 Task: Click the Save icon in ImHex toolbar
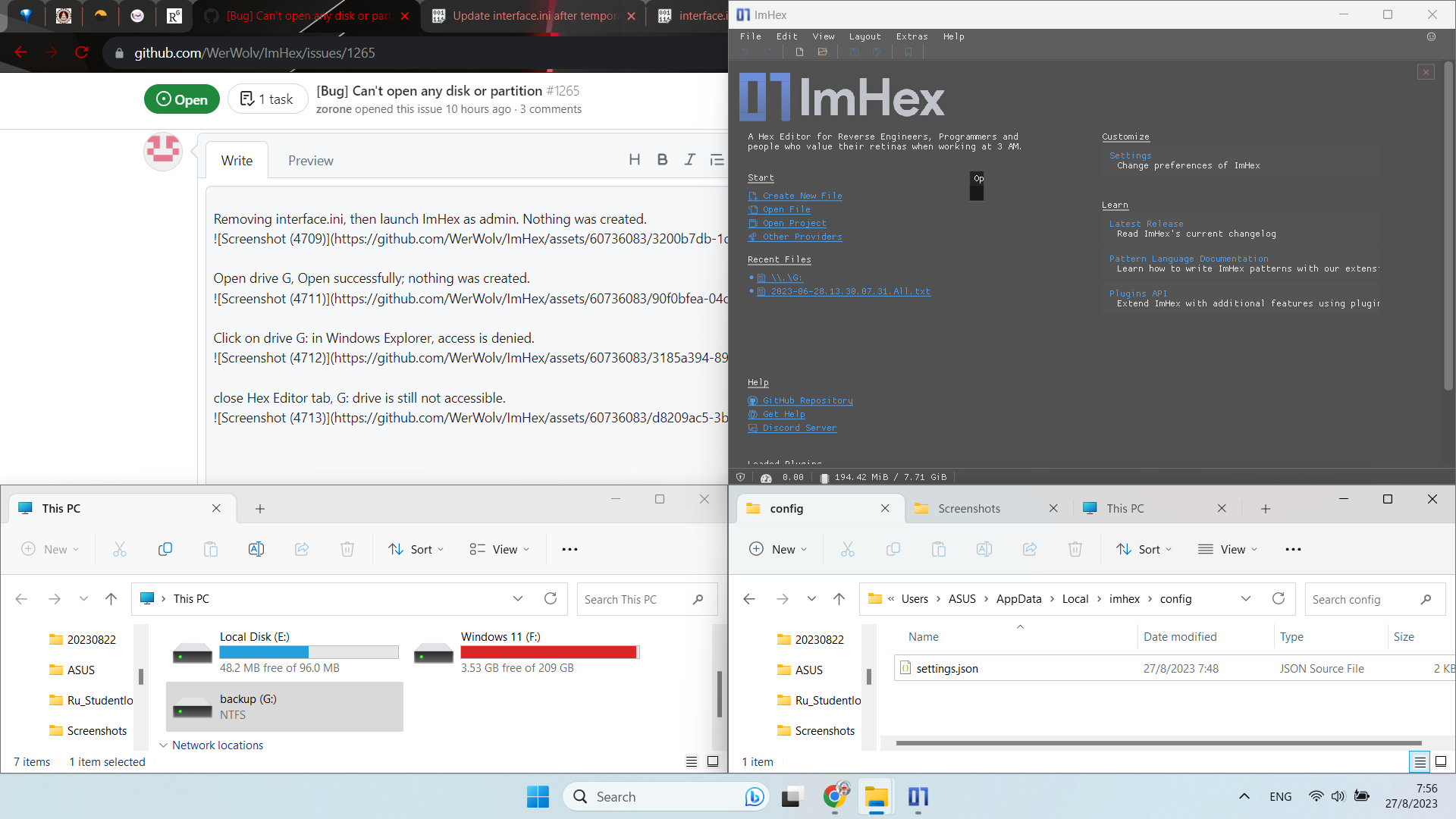tap(855, 52)
